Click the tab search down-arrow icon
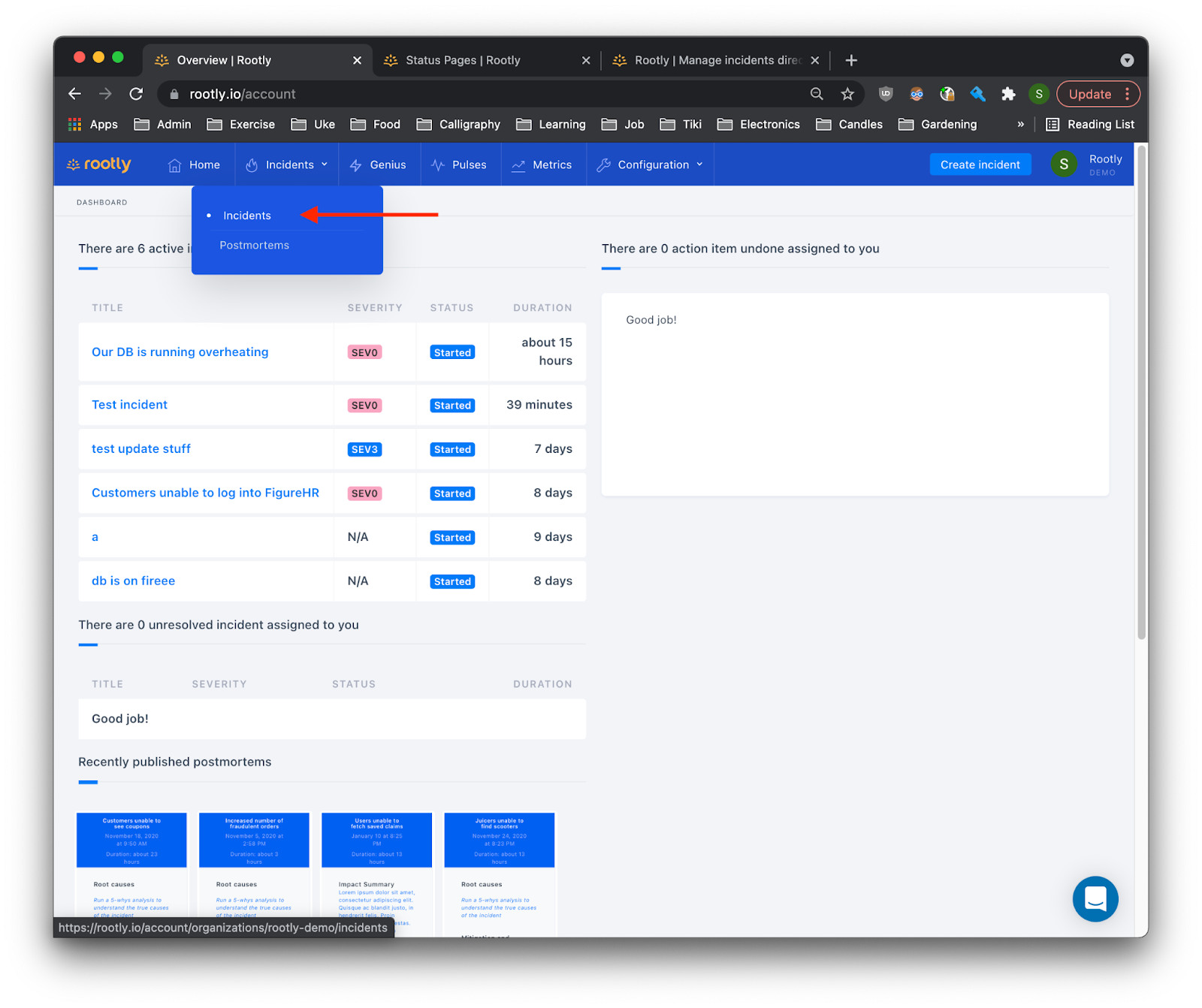The height and width of the screenshot is (1008, 1202). pos(1127,60)
